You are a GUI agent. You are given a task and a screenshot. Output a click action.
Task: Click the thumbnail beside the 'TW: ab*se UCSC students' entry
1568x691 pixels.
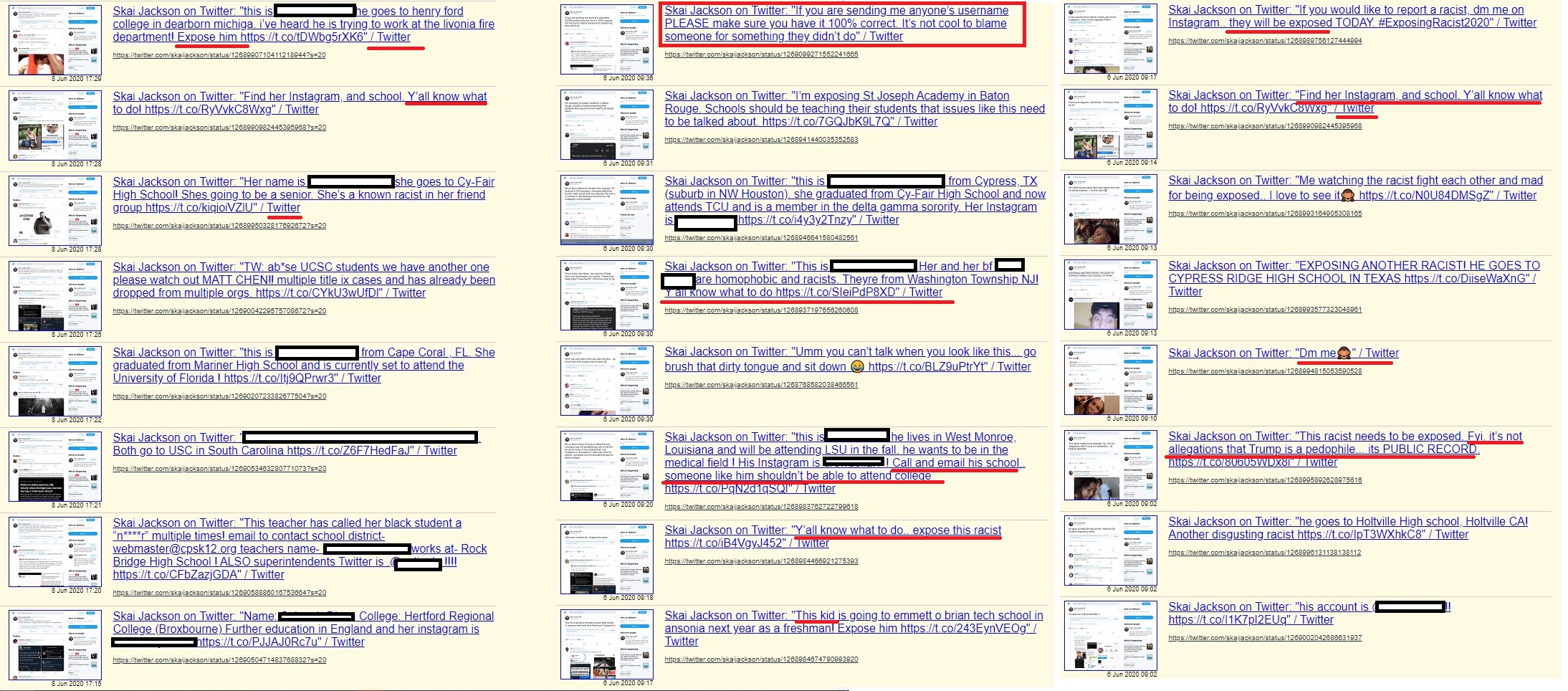point(55,295)
